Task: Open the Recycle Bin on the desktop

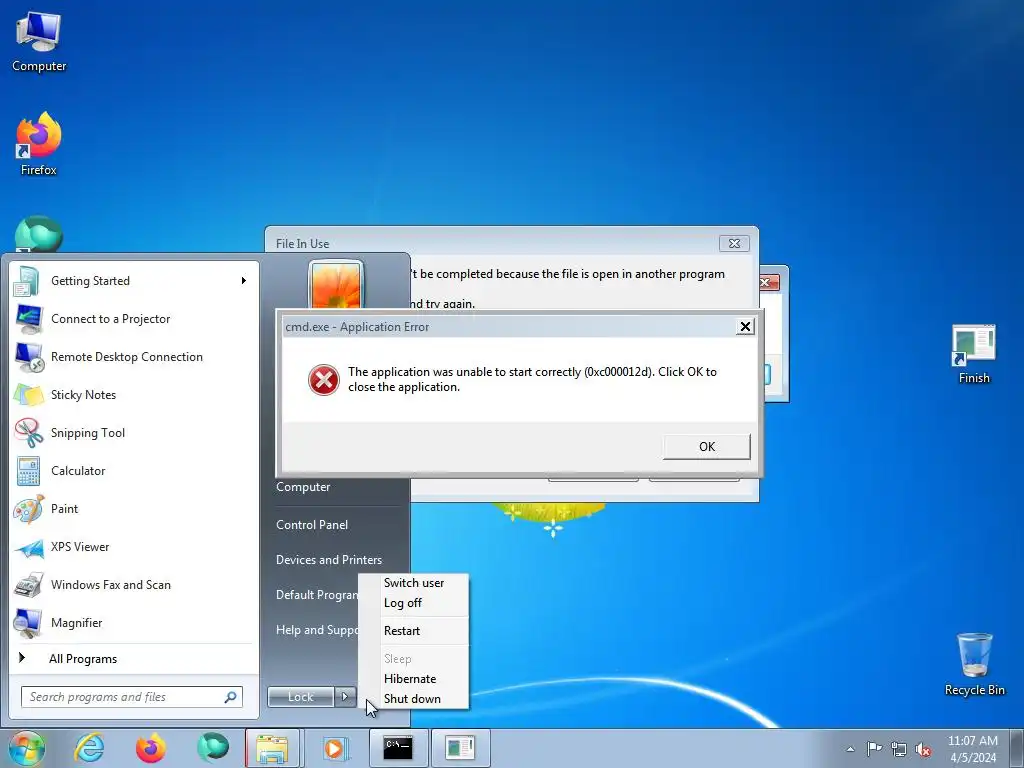Action: pos(974,664)
